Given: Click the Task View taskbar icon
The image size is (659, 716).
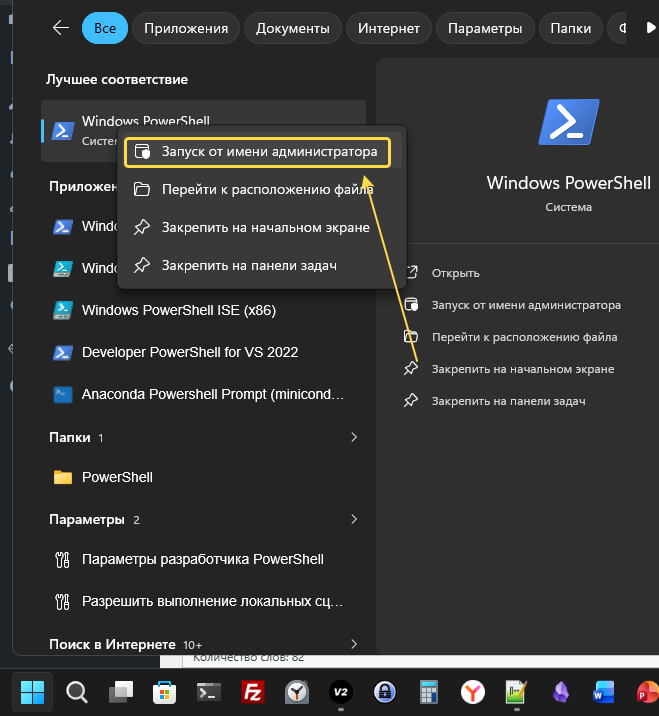Looking at the screenshot, I should [121, 691].
